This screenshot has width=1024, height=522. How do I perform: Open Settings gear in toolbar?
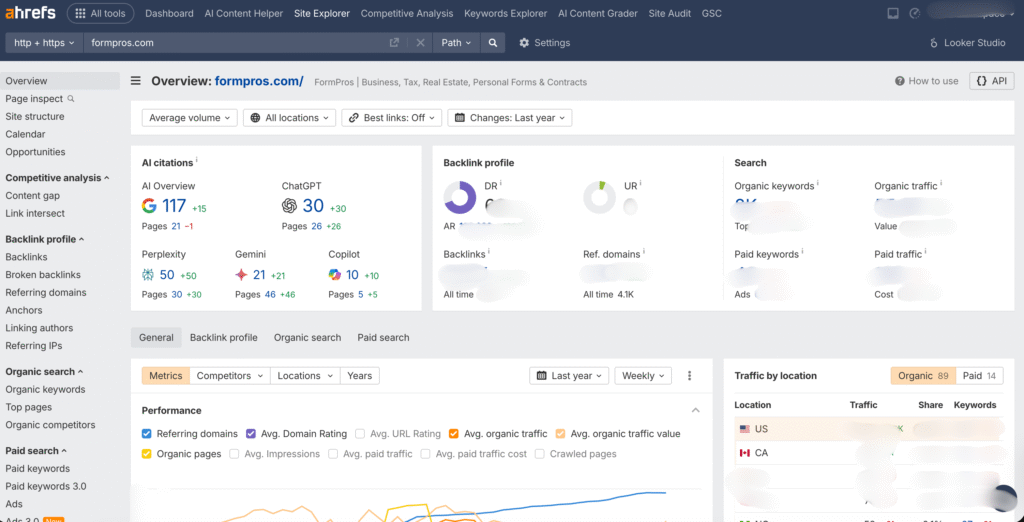pyautogui.click(x=544, y=42)
